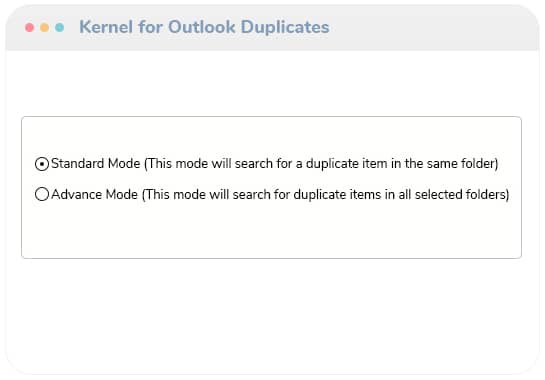Click the word "Outlook" in the title
This screenshot has height=380, width=545.
(202, 27)
